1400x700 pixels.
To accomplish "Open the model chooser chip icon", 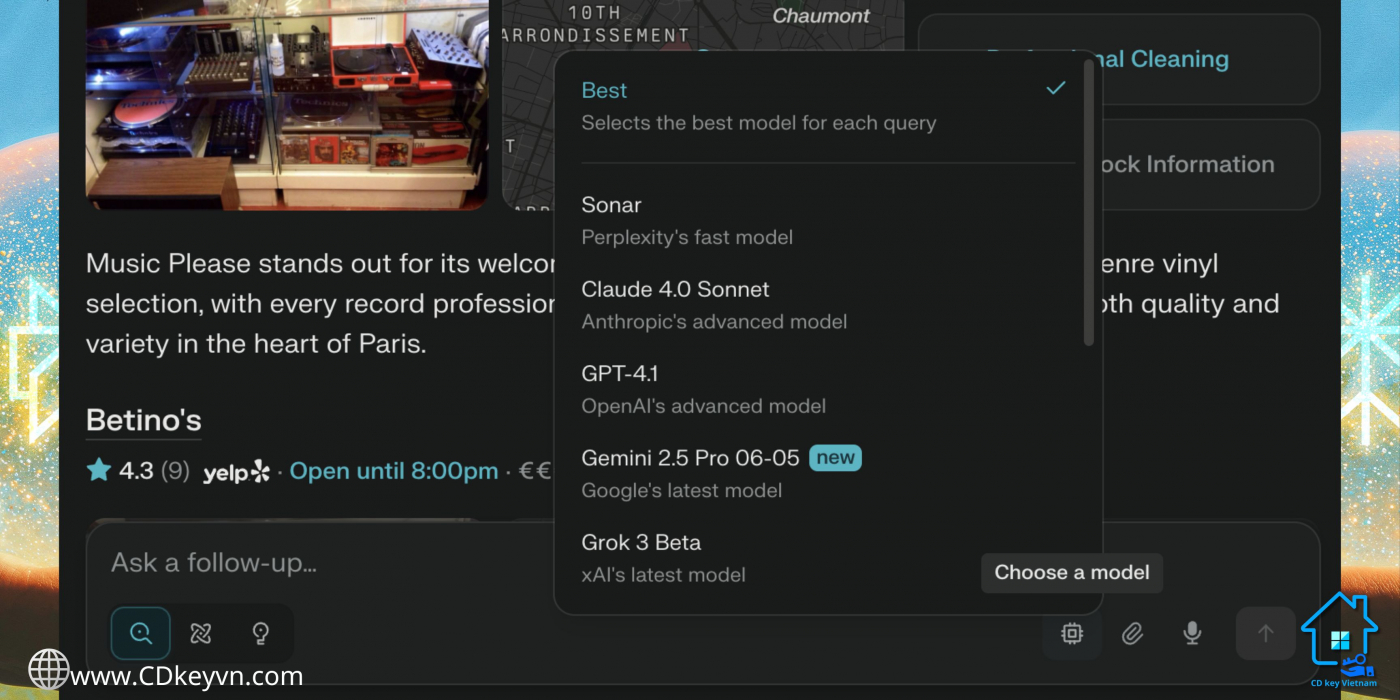I will click(x=1072, y=633).
